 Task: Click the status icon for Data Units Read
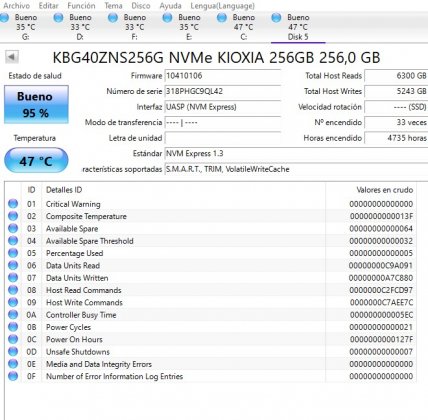click(x=13, y=265)
